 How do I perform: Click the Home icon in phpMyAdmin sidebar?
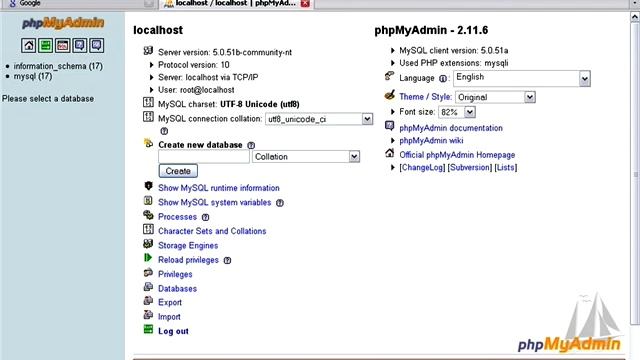point(29,45)
